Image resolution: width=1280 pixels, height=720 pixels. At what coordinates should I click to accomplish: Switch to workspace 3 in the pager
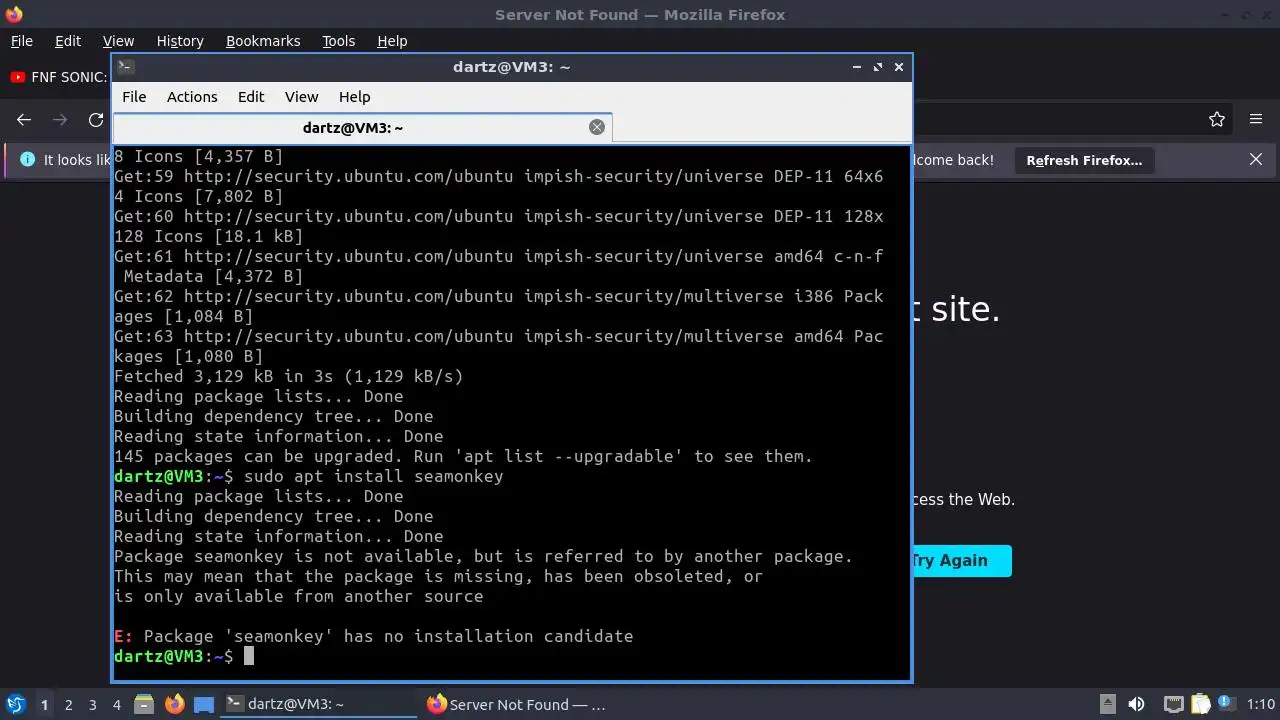92,704
